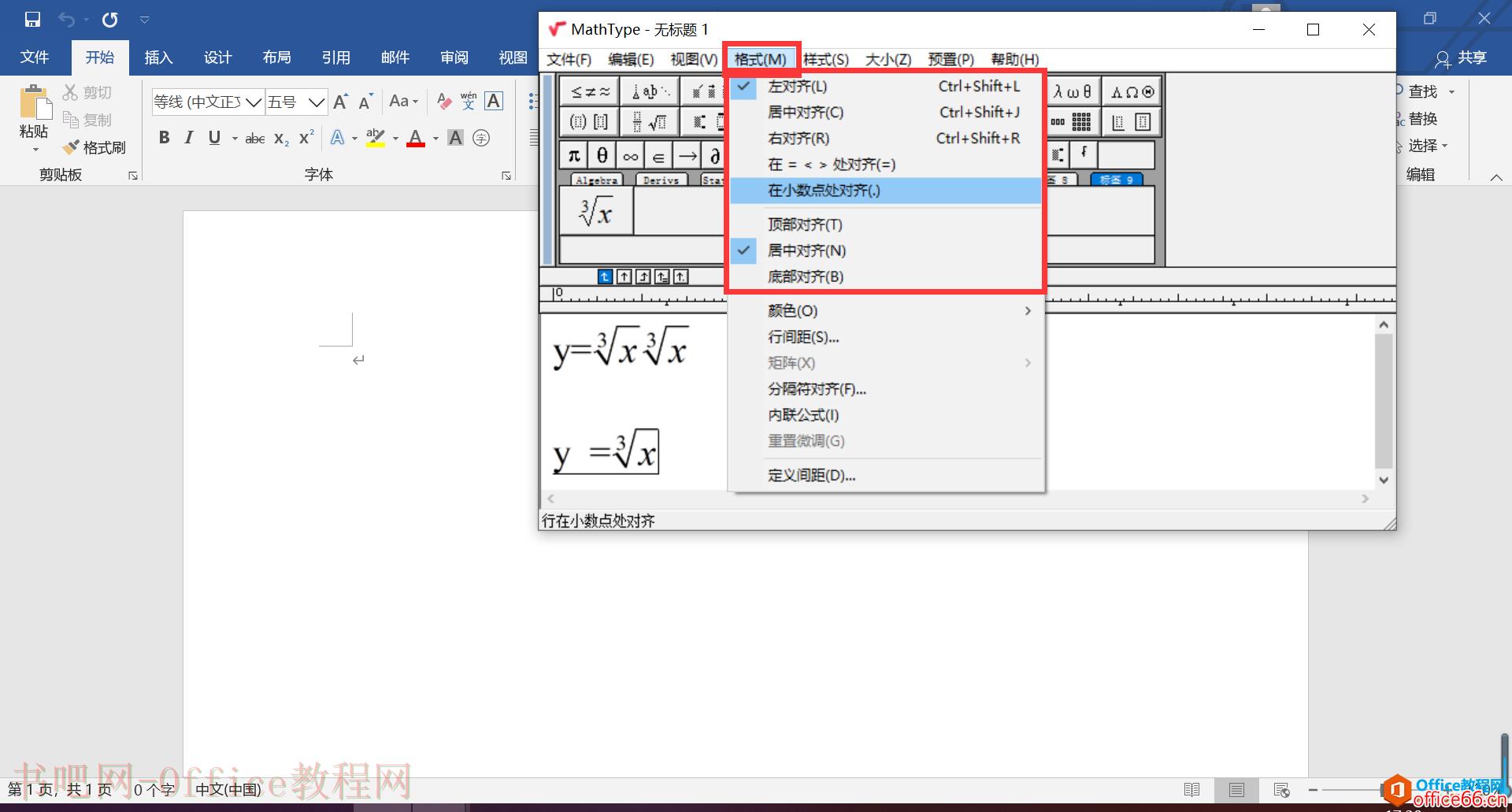Expand the font size dropdown
Image resolution: width=1512 pixels, height=812 pixels.
coord(317,102)
